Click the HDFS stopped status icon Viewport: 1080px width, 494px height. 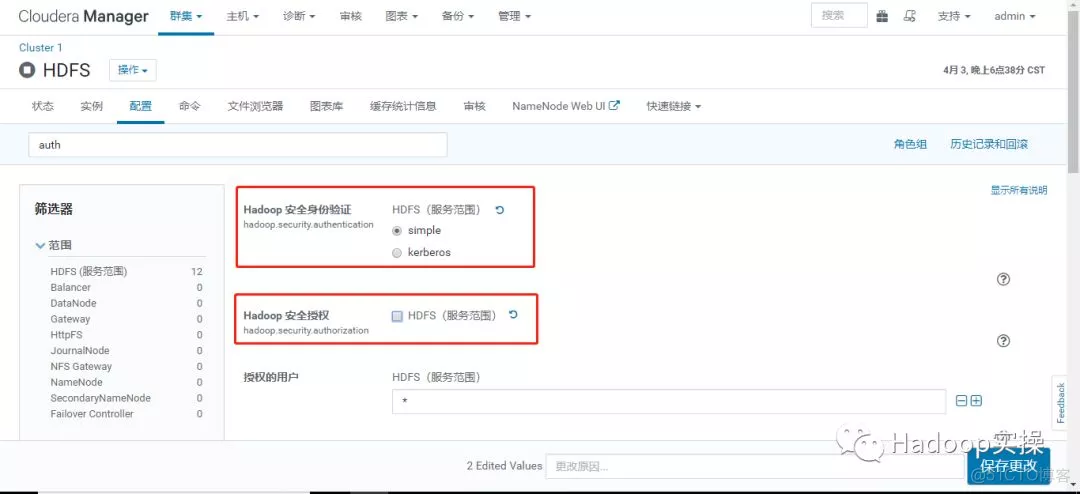pos(27,70)
